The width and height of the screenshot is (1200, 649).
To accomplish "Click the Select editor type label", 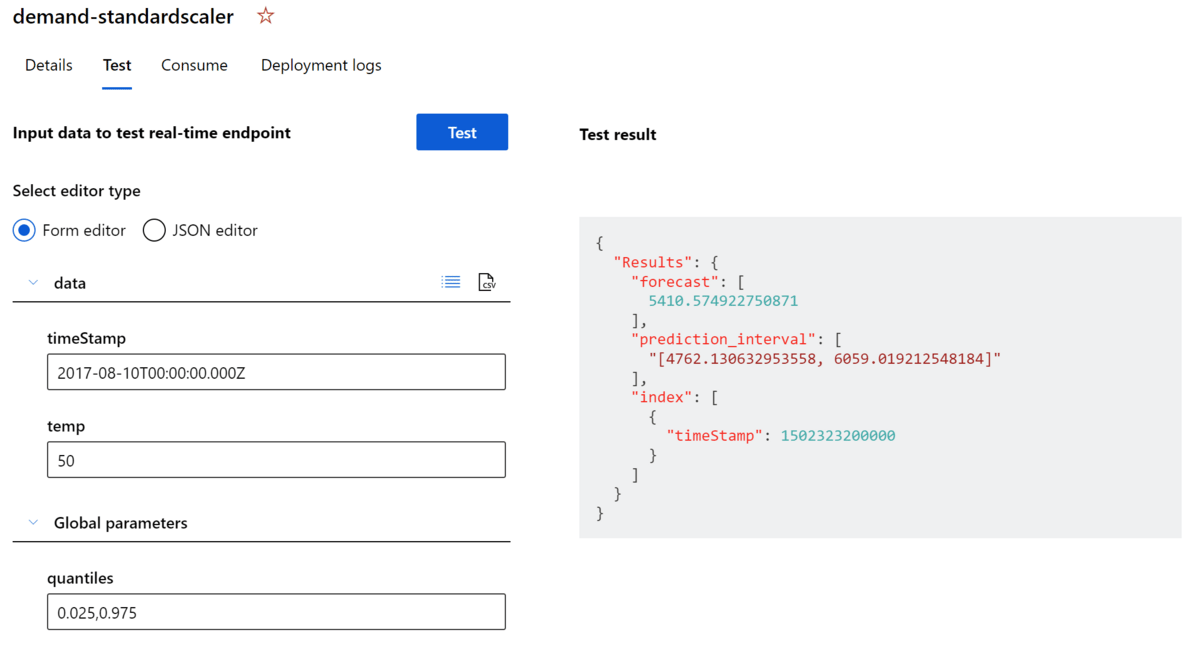I will [76, 190].
